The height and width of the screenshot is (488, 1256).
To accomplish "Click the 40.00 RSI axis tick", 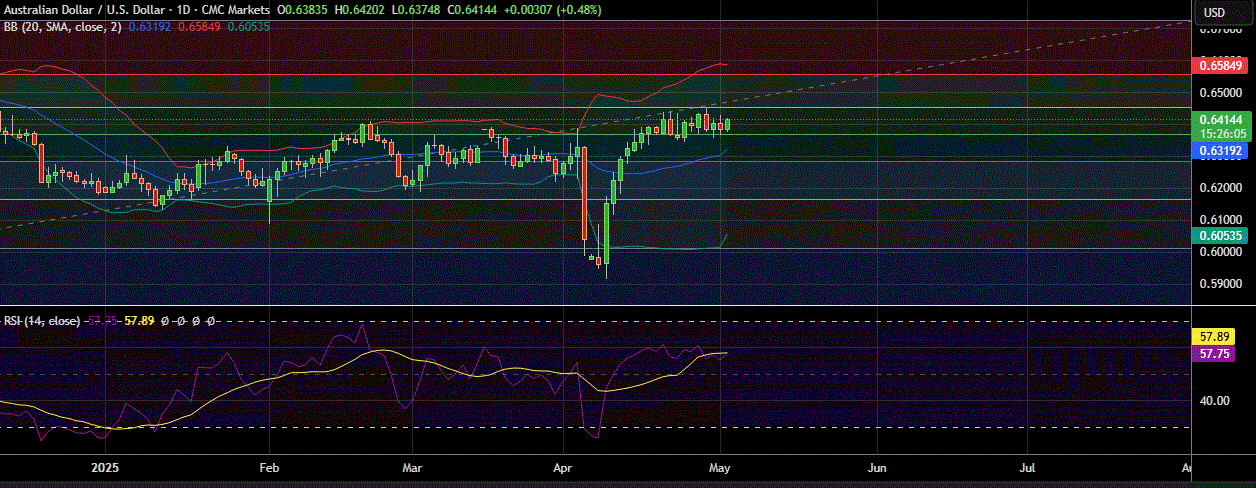I will 1215,401.
